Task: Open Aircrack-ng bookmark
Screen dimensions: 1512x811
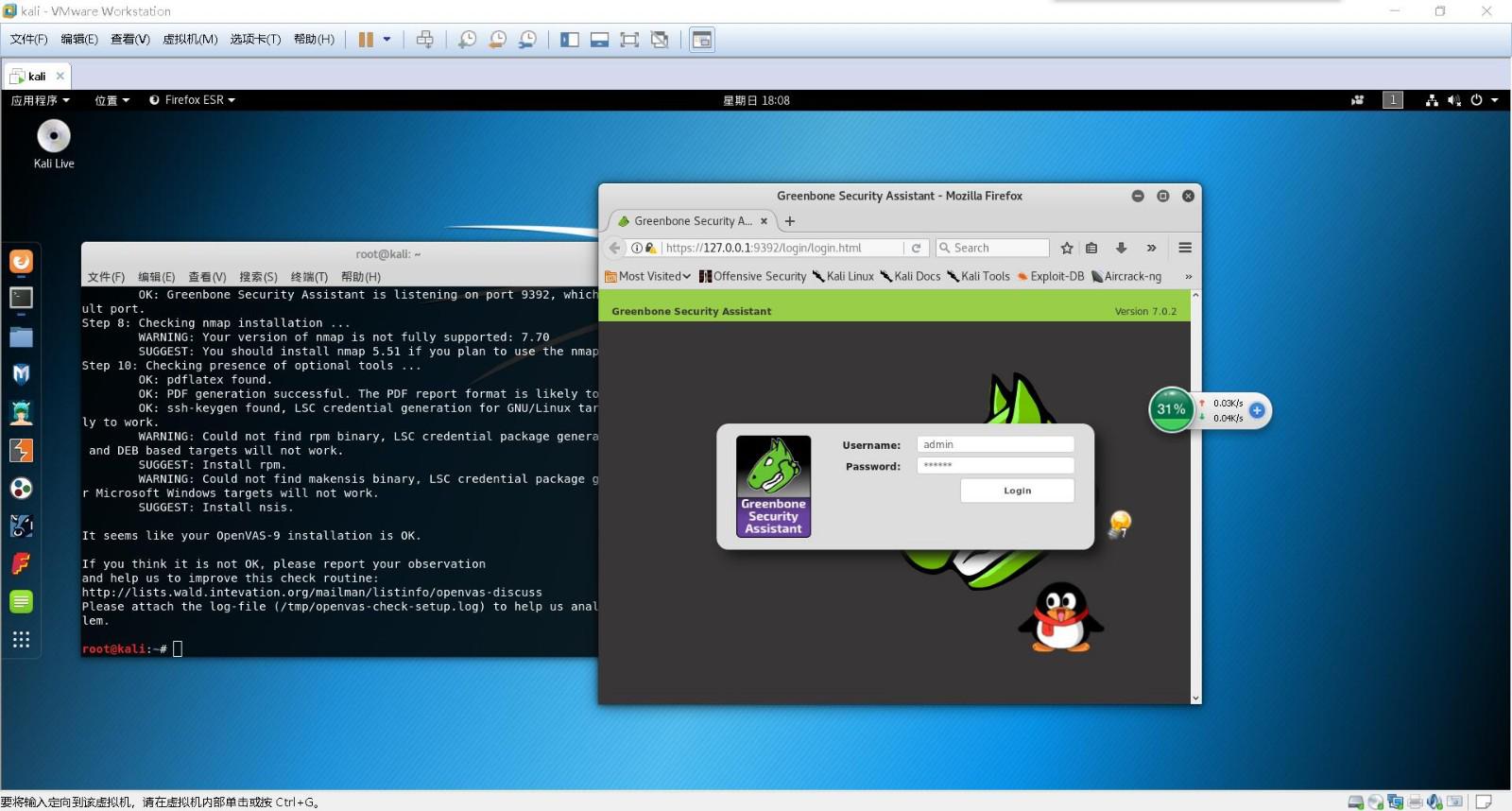Action: click(x=1126, y=276)
